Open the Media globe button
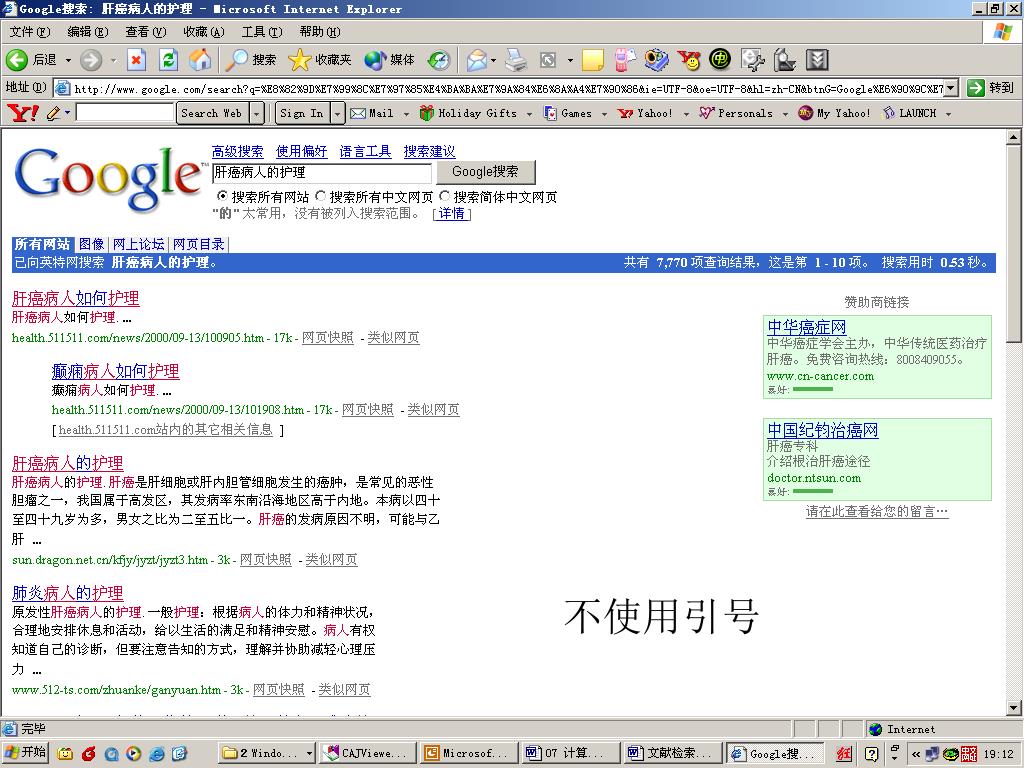Image resolution: width=1024 pixels, height=768 pixels. 389,60
